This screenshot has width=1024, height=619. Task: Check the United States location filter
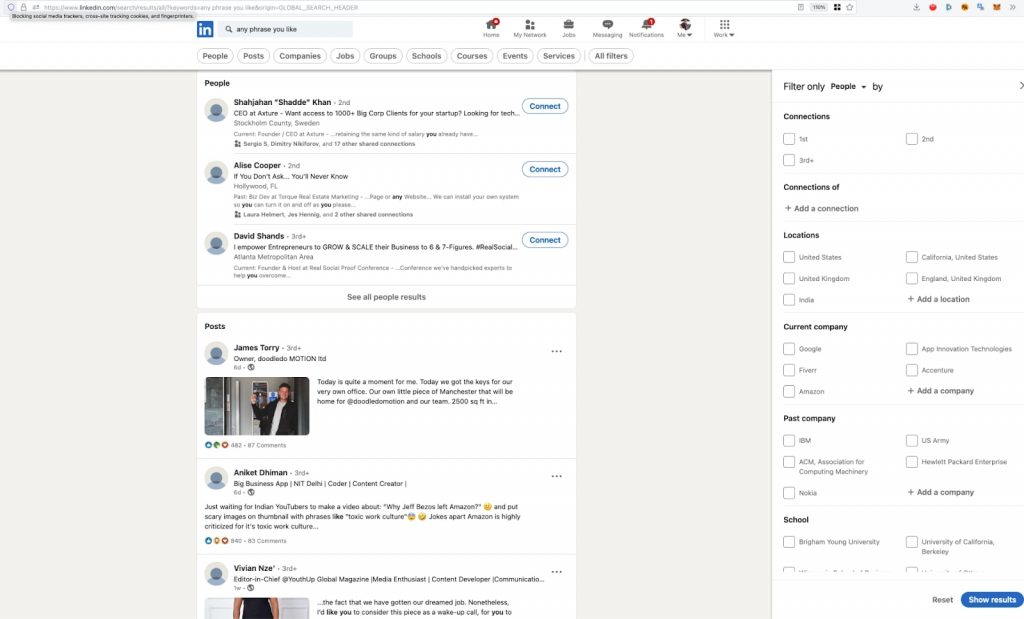click(789, 257)
